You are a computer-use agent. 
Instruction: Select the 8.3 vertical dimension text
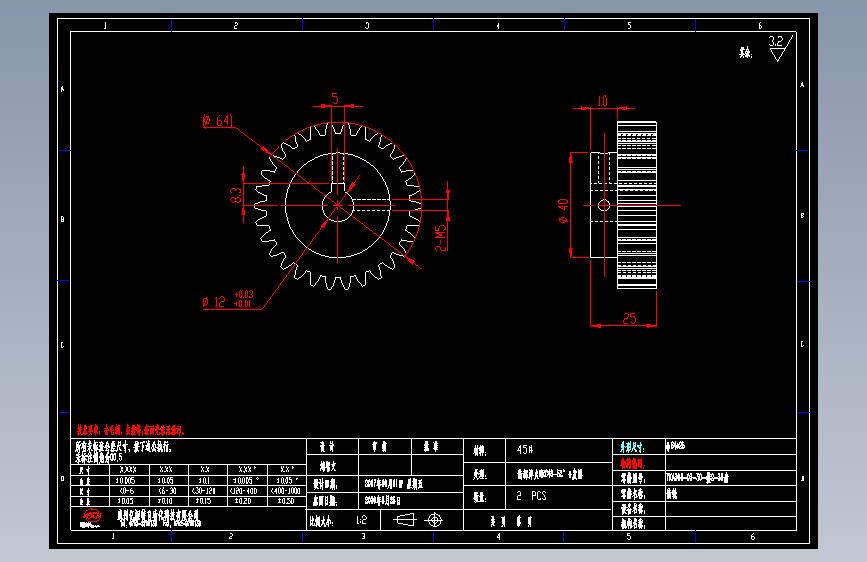pos(236,195)
